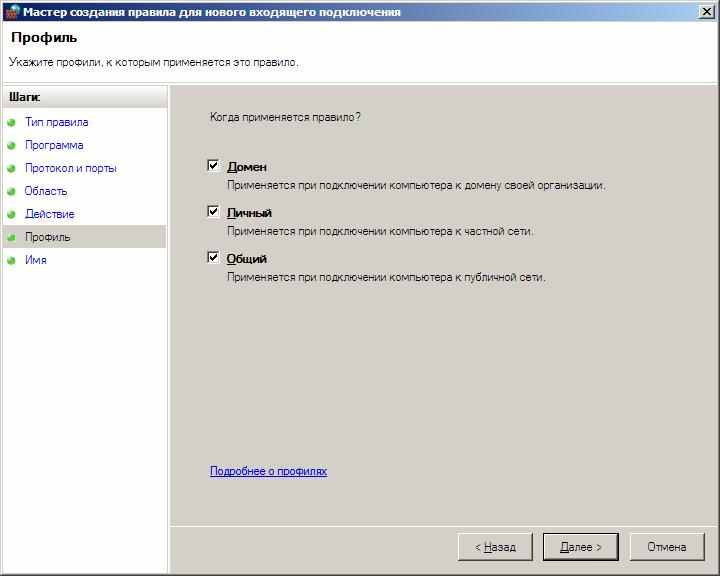
Task: Click the Когда применяется правило? question
Action: (x=285, y=117)
